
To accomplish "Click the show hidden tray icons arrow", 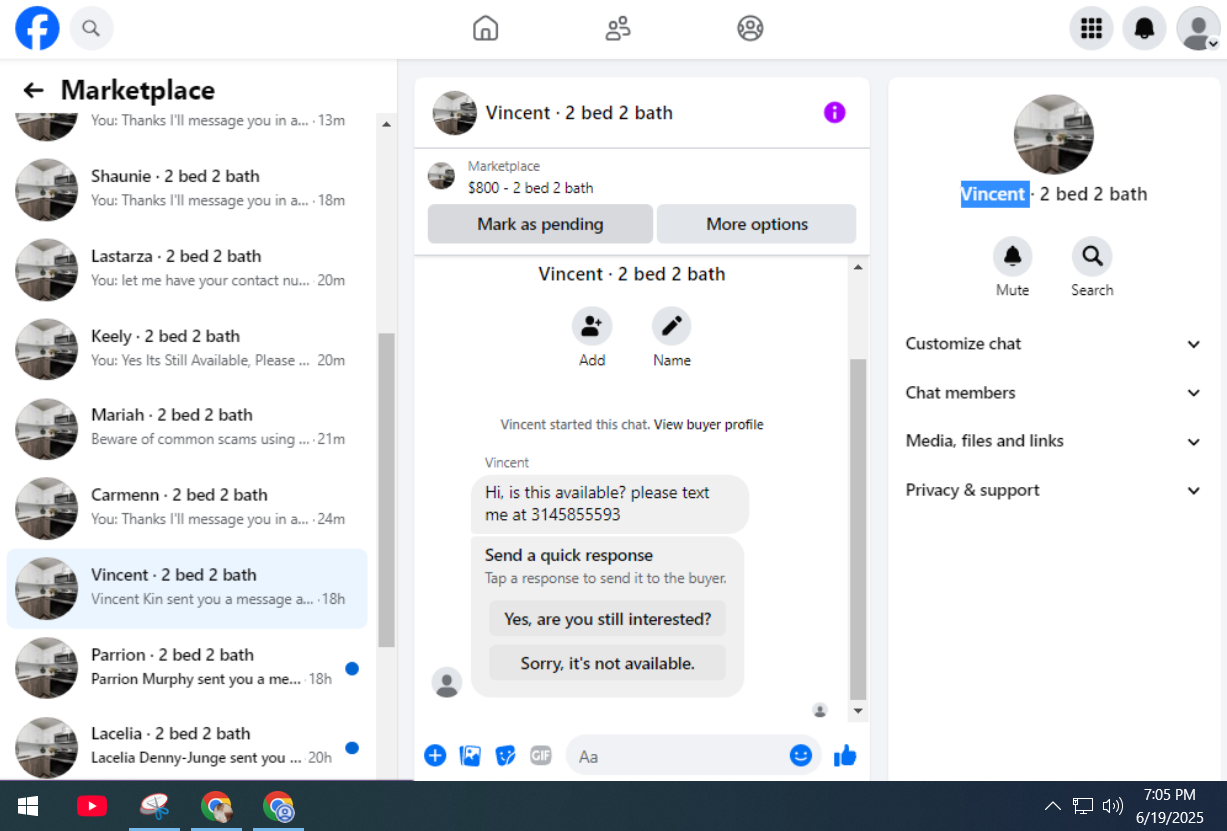I will [1052, 806].
